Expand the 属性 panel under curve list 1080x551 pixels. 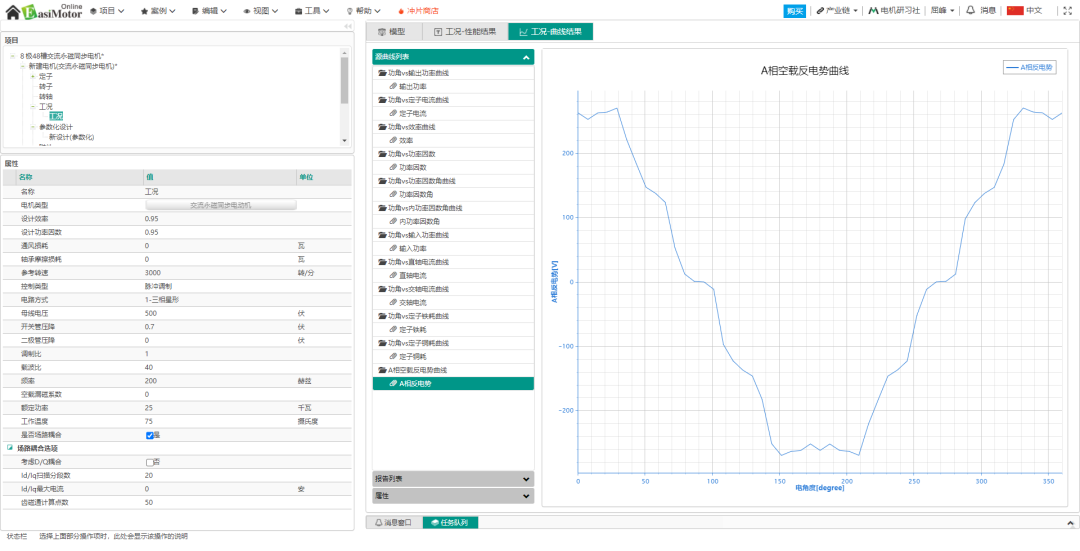click(453, 495)
